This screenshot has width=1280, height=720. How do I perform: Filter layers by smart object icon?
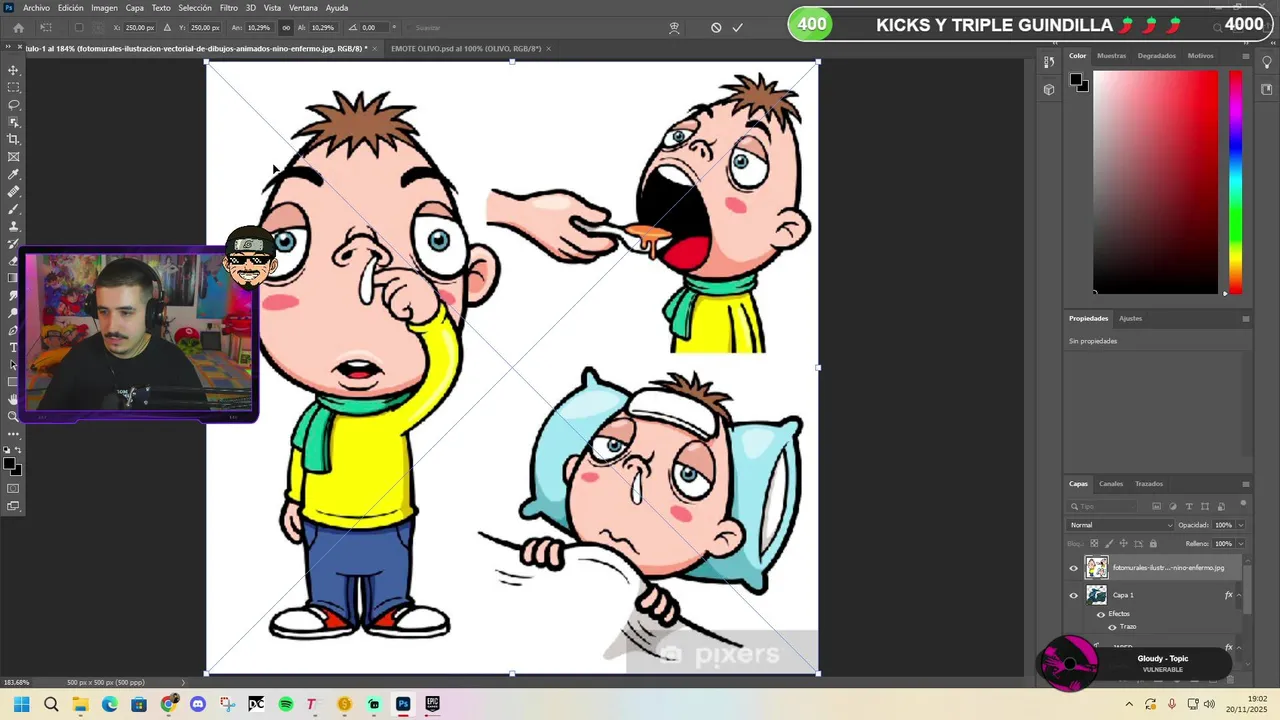coord(1221,506)
